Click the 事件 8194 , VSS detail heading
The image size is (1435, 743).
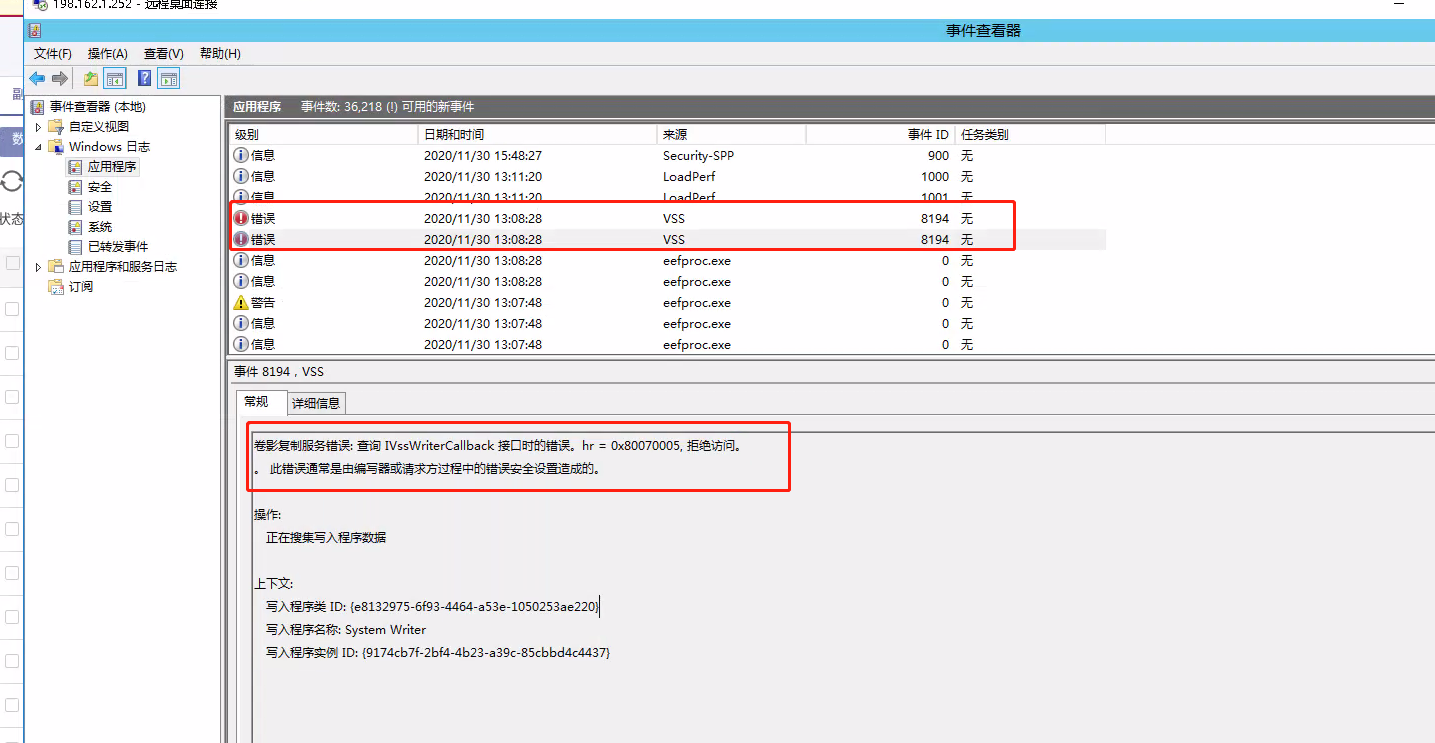click(x=279, y=372)
